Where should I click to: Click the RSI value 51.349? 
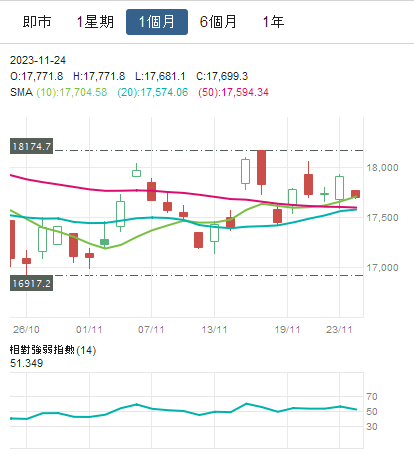[27, 363]
